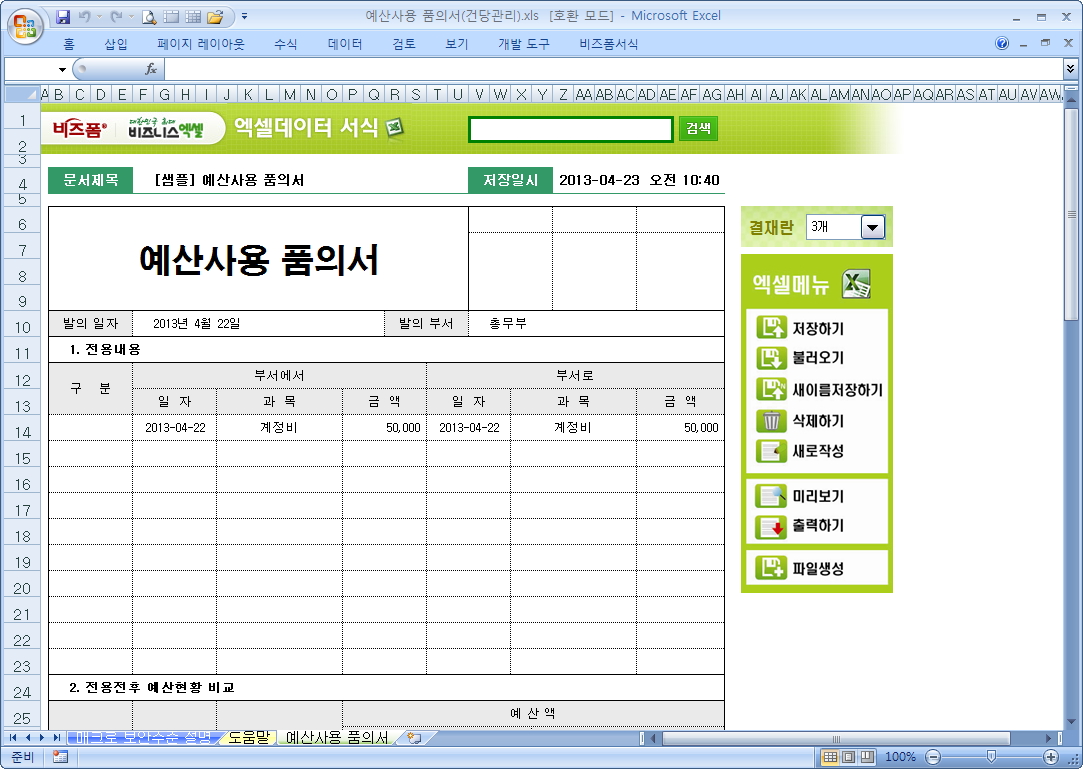Viewport: 1083px width, 769px height.
Task: Click the Office button logo
Action: coord(25,27)
